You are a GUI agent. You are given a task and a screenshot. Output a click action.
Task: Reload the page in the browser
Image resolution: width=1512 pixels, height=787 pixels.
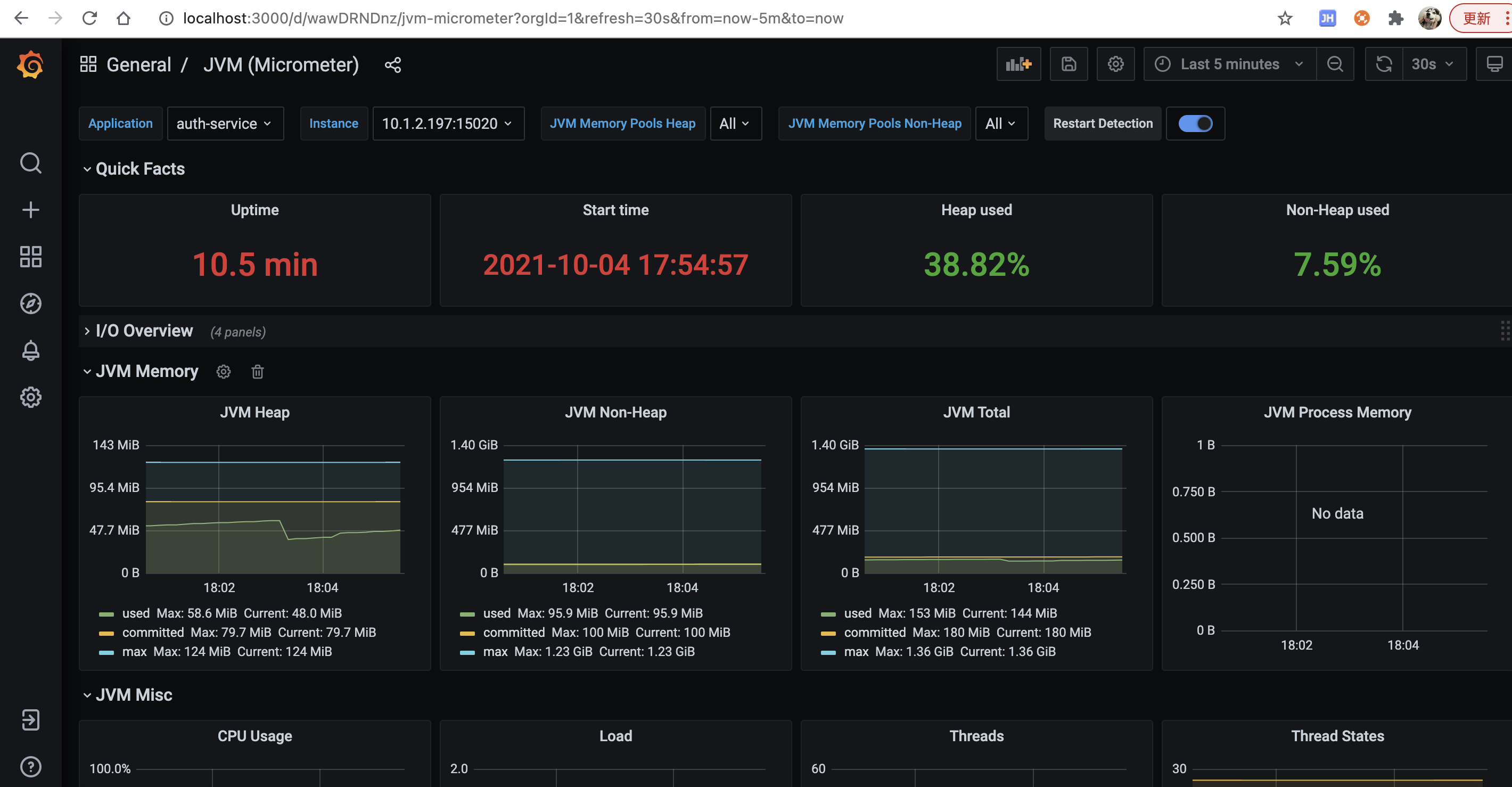click(x=89, y=18)
